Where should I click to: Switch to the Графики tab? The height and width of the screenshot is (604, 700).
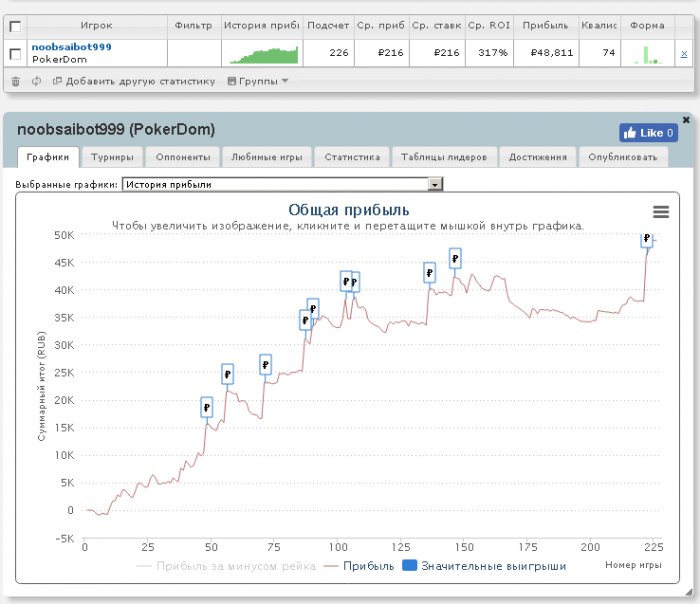point(48,157)
